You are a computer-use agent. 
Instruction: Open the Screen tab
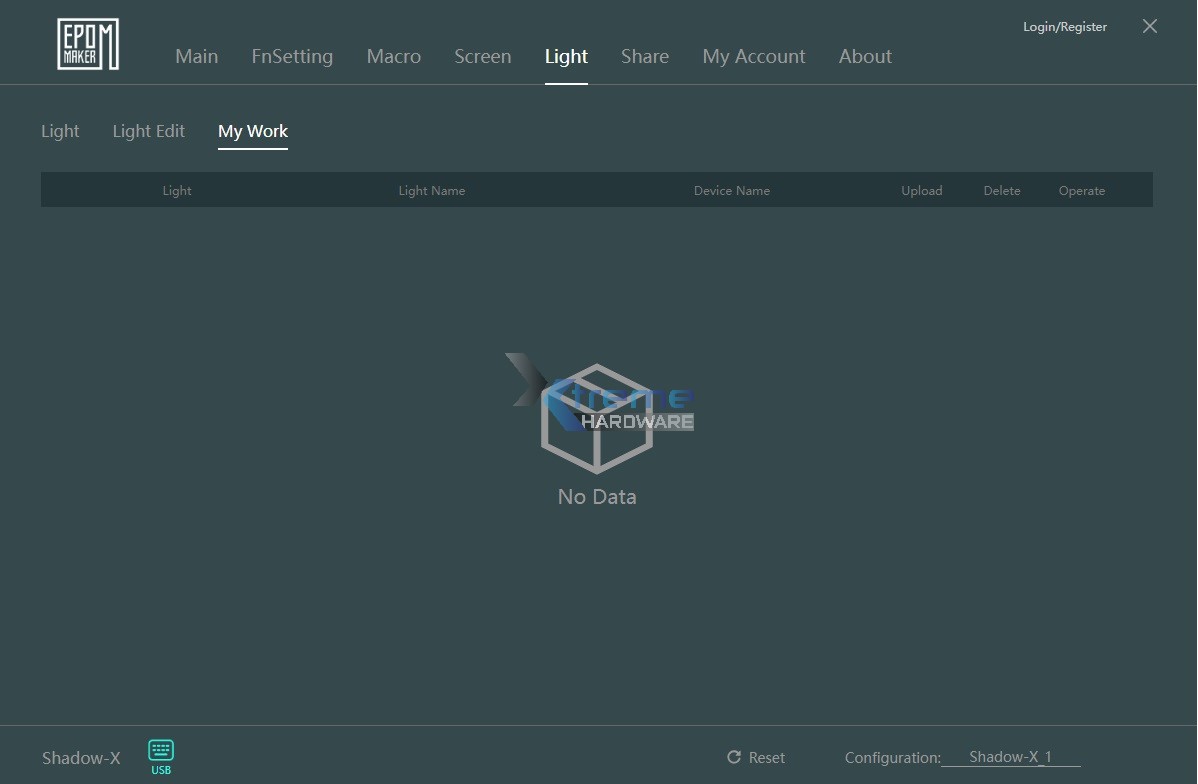pos(482,57)
